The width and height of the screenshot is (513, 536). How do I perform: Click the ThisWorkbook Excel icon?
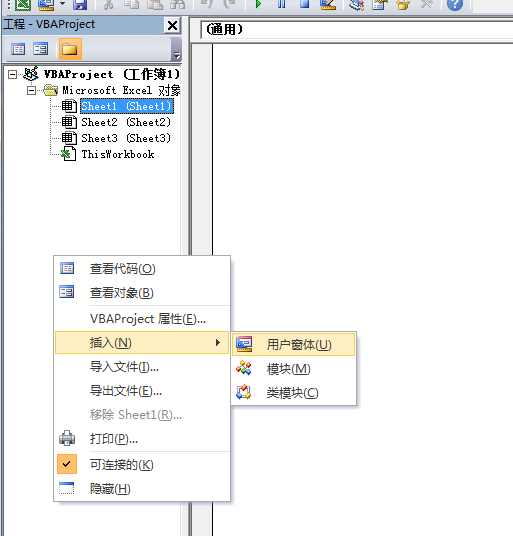click(68, 154)
